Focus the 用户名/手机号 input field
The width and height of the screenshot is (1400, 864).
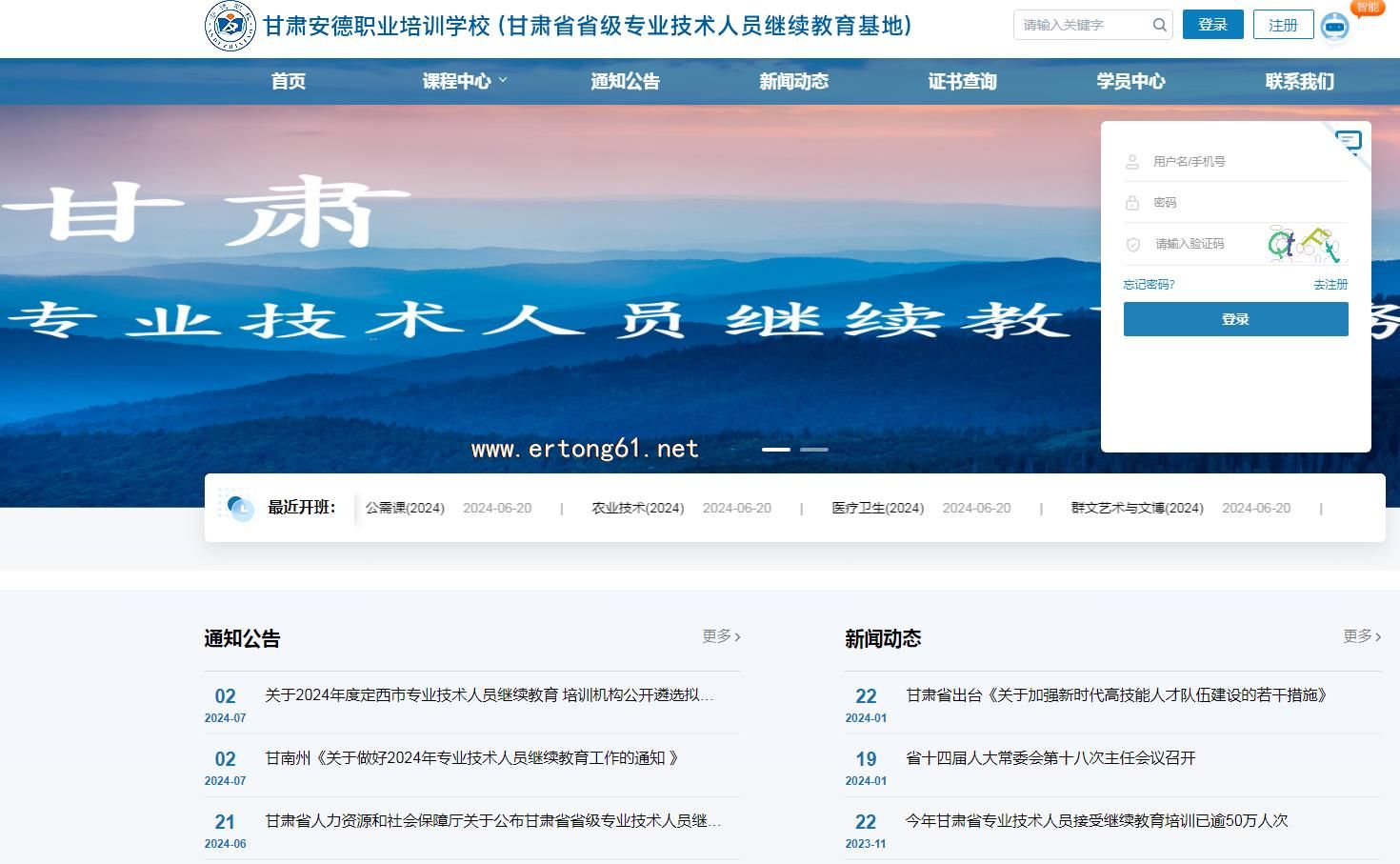pos(1246,162)
